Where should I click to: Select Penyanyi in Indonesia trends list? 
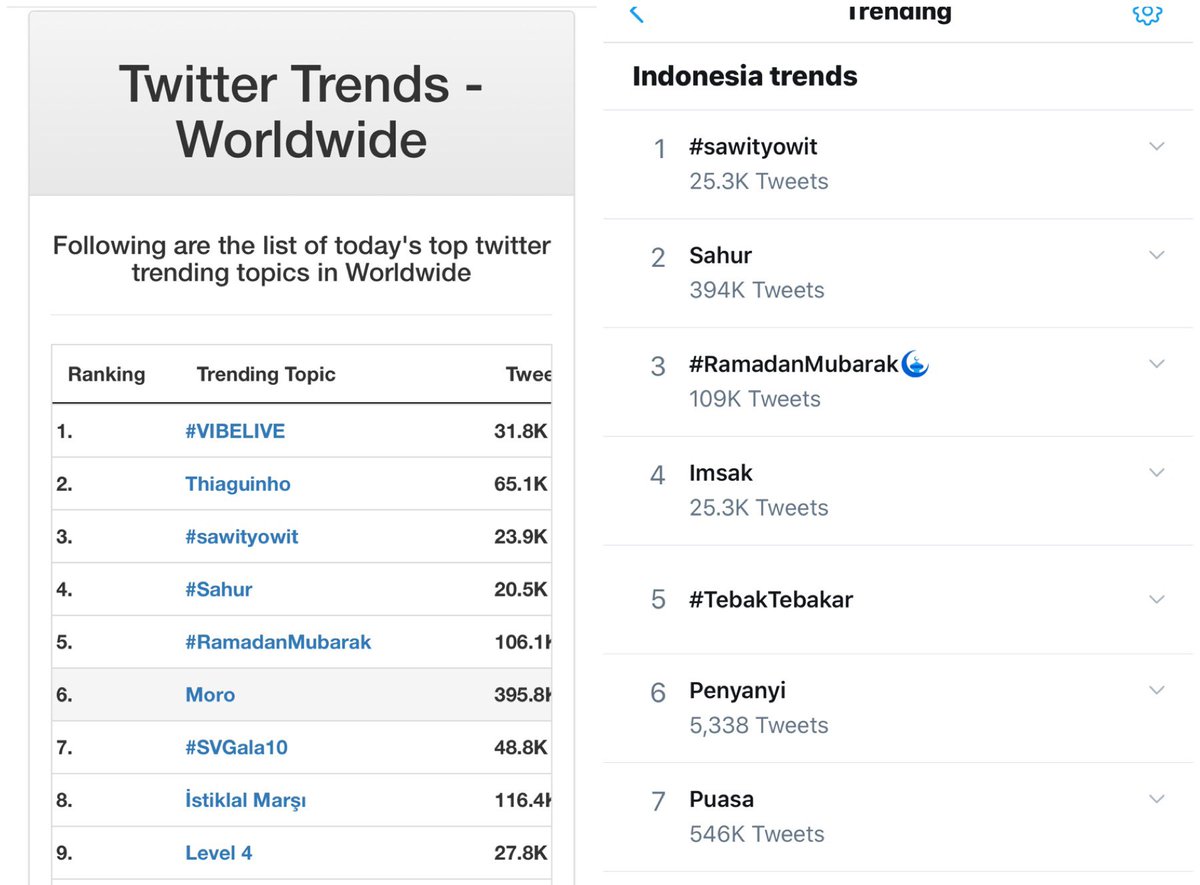737,691
